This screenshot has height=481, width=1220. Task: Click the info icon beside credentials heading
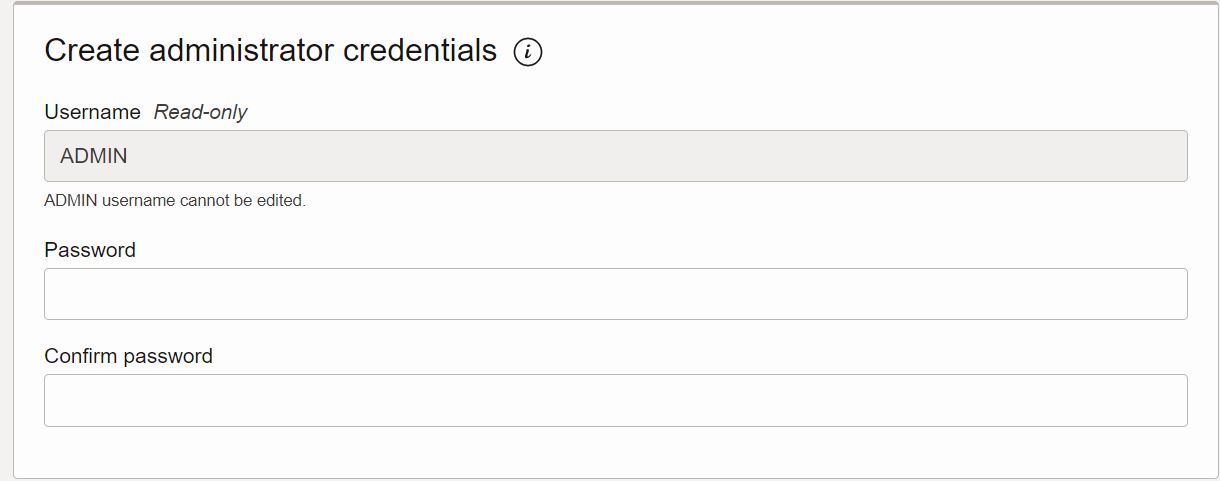click(x=528, y=52)
